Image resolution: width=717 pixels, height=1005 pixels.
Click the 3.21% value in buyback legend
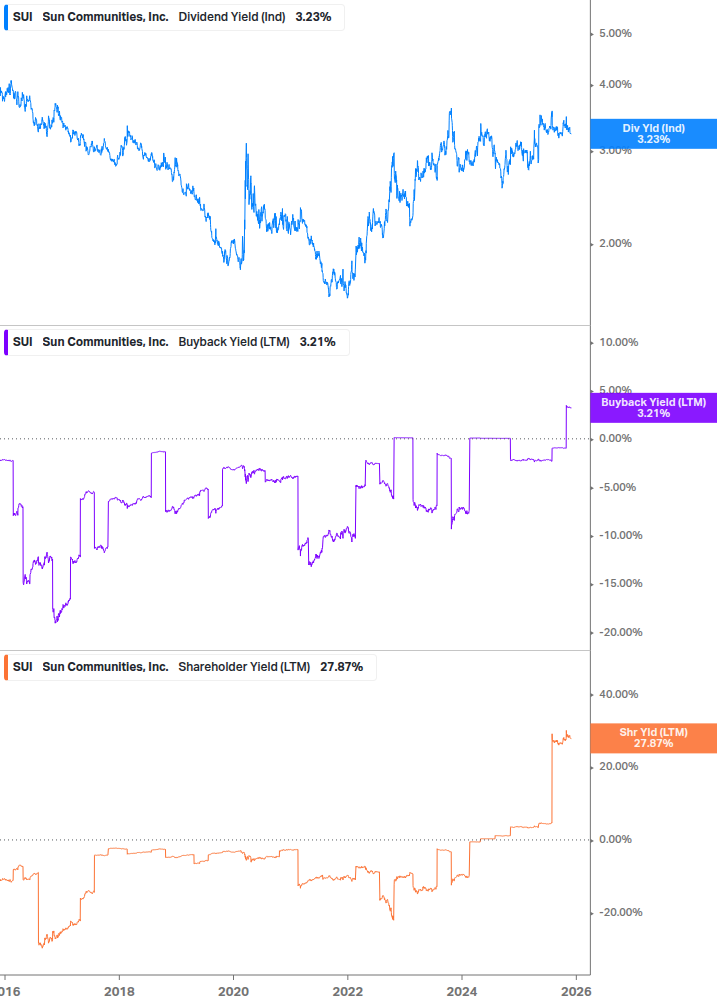318,342
